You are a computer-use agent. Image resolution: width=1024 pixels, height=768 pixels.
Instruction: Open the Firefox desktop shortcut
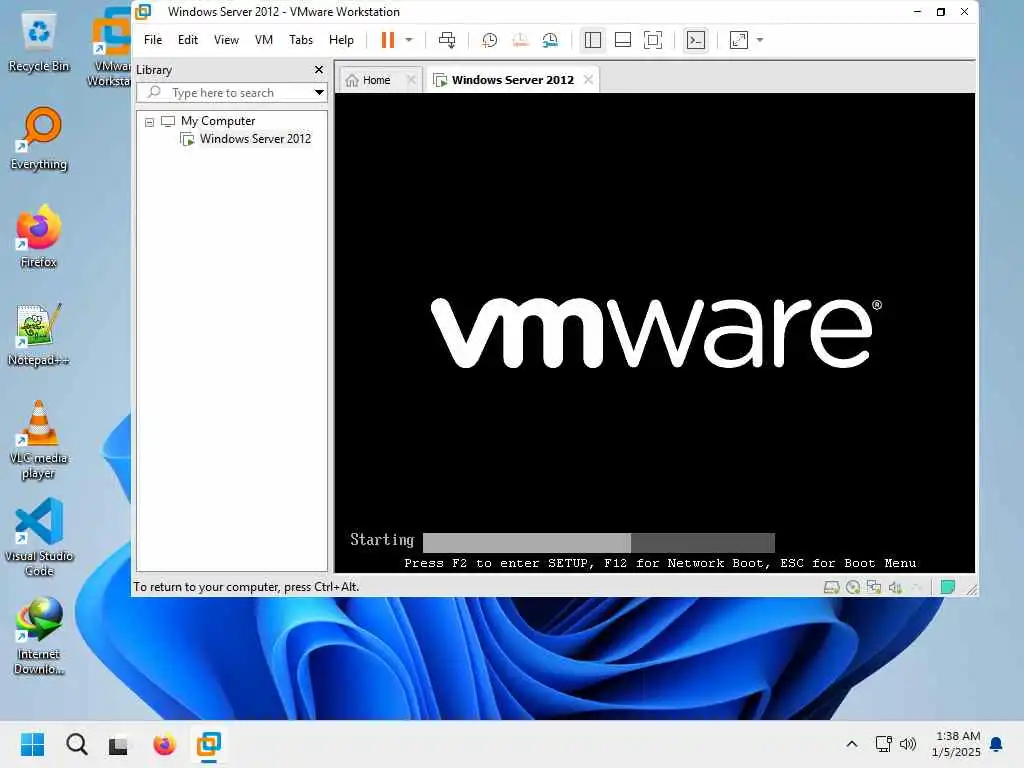39,237
